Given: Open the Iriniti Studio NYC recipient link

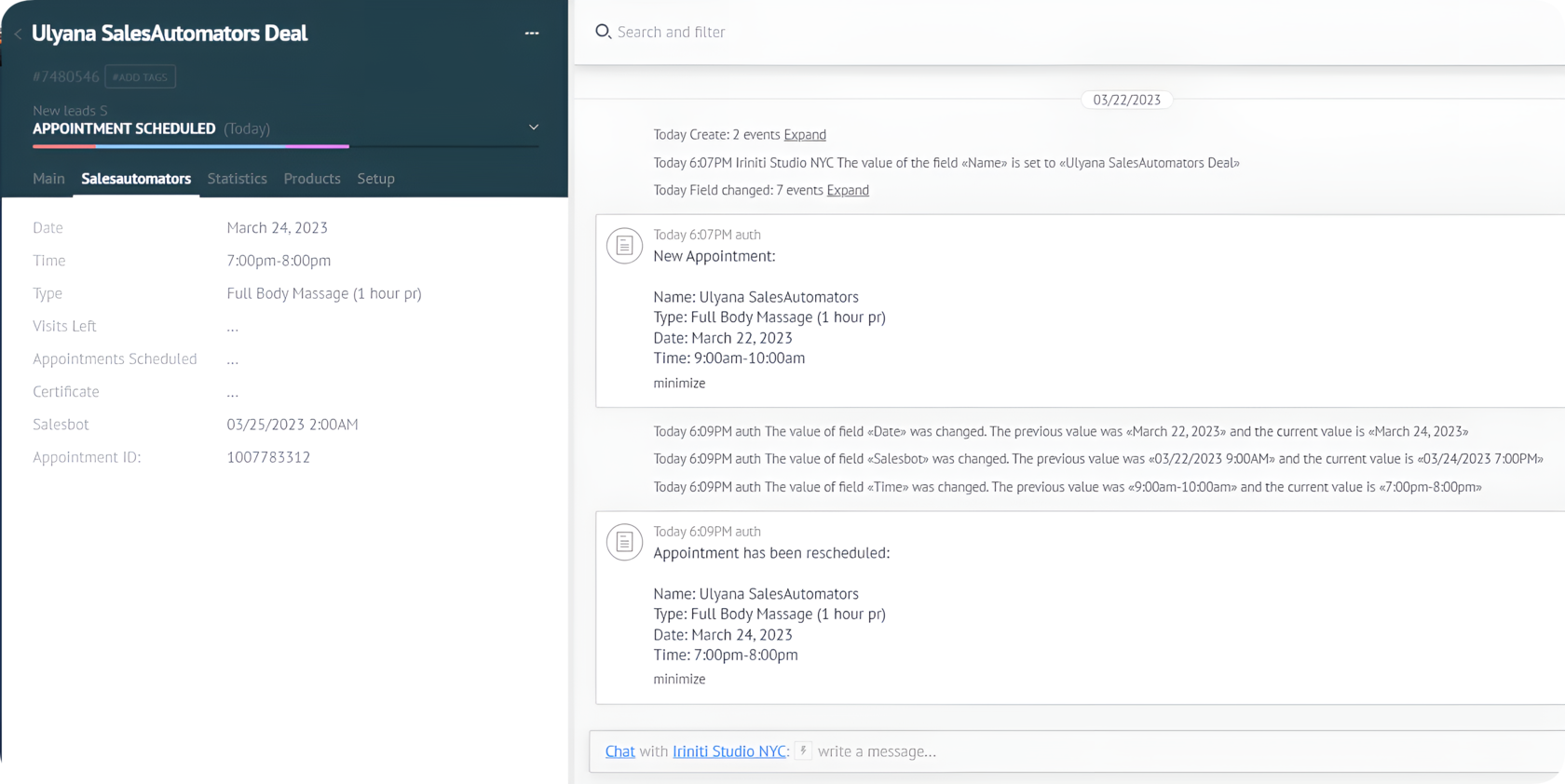Looking at the screenshot, I should point(729,751).
